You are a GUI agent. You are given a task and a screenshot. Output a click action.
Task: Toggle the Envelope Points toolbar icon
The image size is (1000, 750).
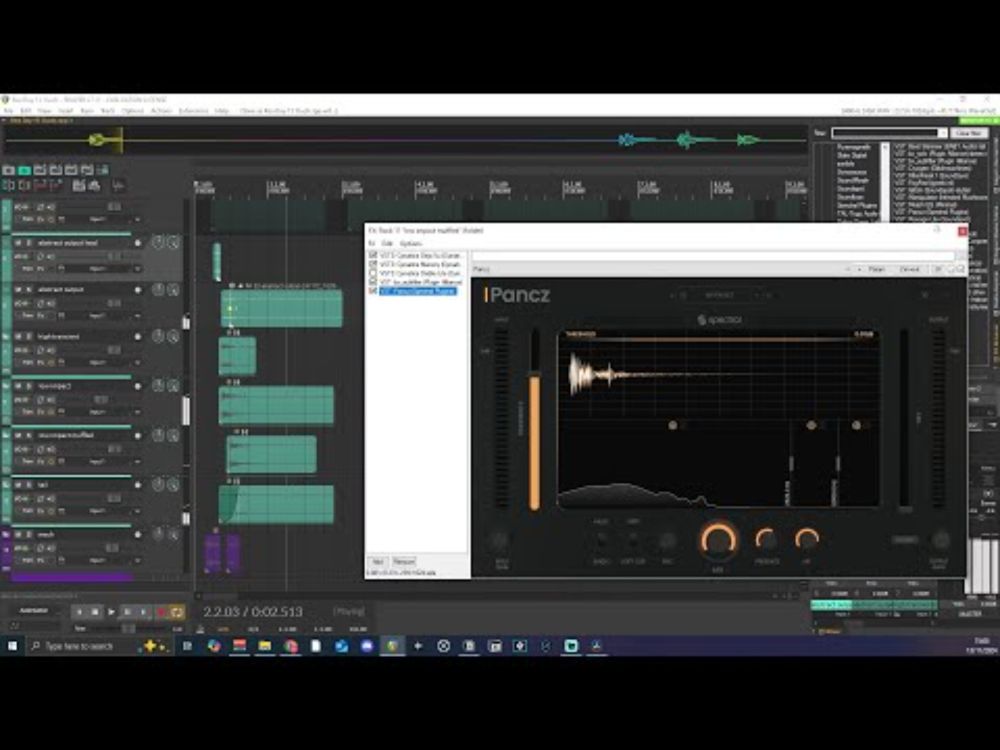click(x=55, y=186)
